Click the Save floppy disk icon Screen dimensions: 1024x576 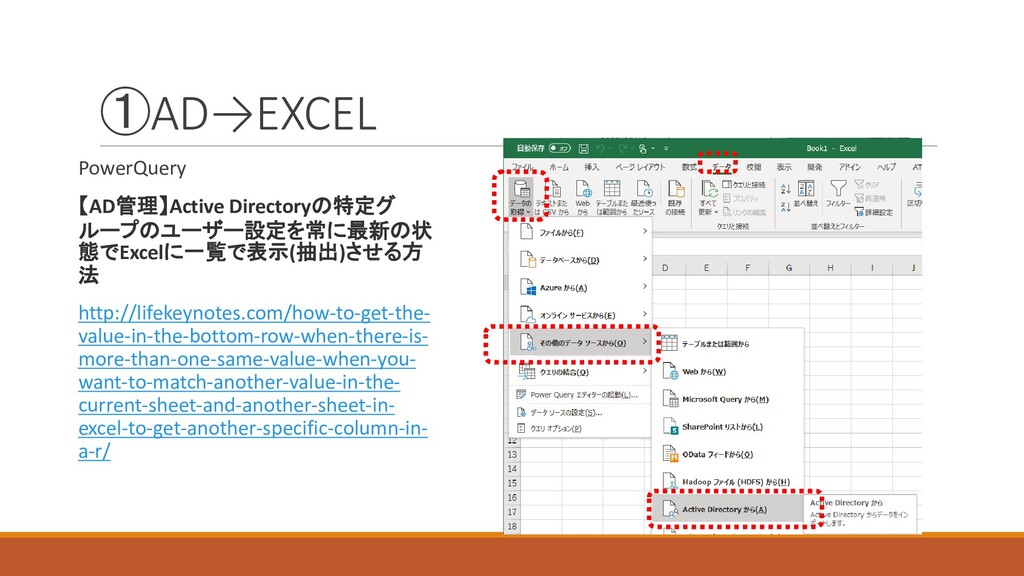pyautogui.click(x=584, y=148)
